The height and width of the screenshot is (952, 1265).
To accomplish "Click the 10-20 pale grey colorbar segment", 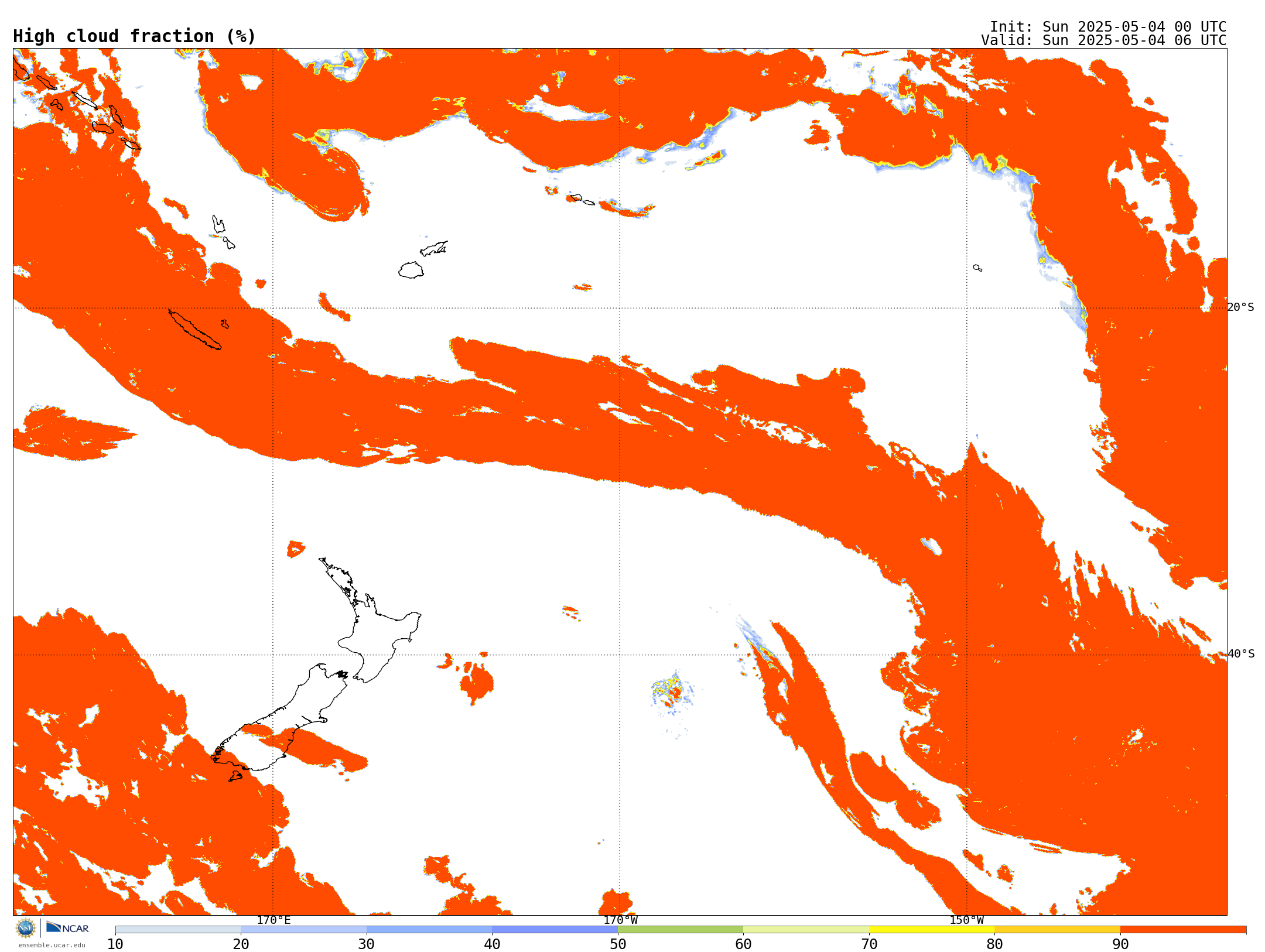I will 178,930.
